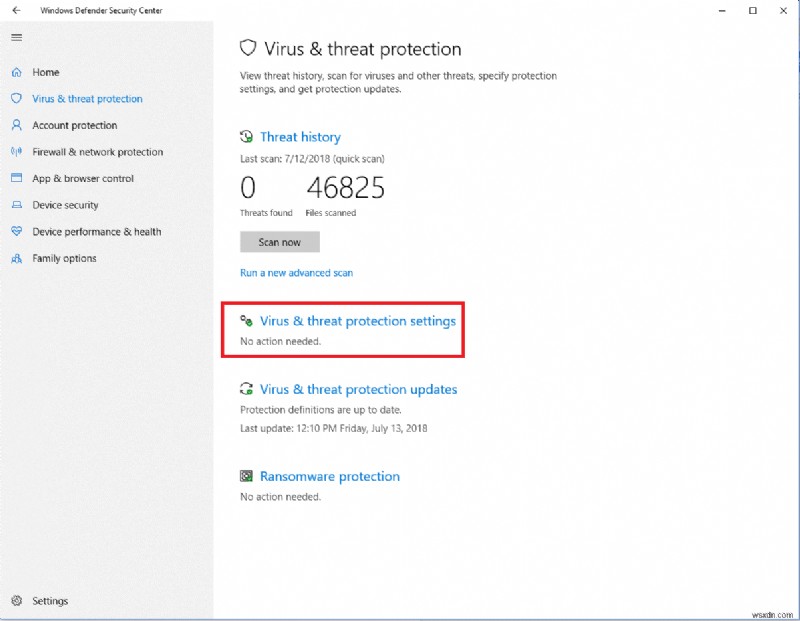Click the Home house icon
This screenshot has width=800, height=621.
tap(16, 72)
